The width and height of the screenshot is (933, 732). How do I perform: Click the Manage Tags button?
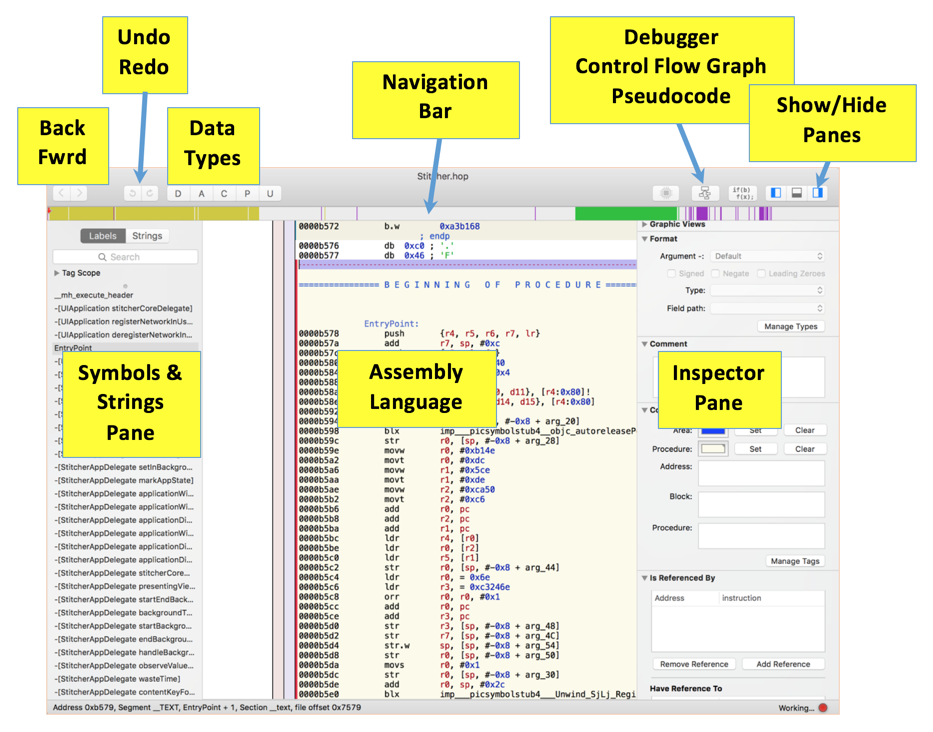(795, 561)
